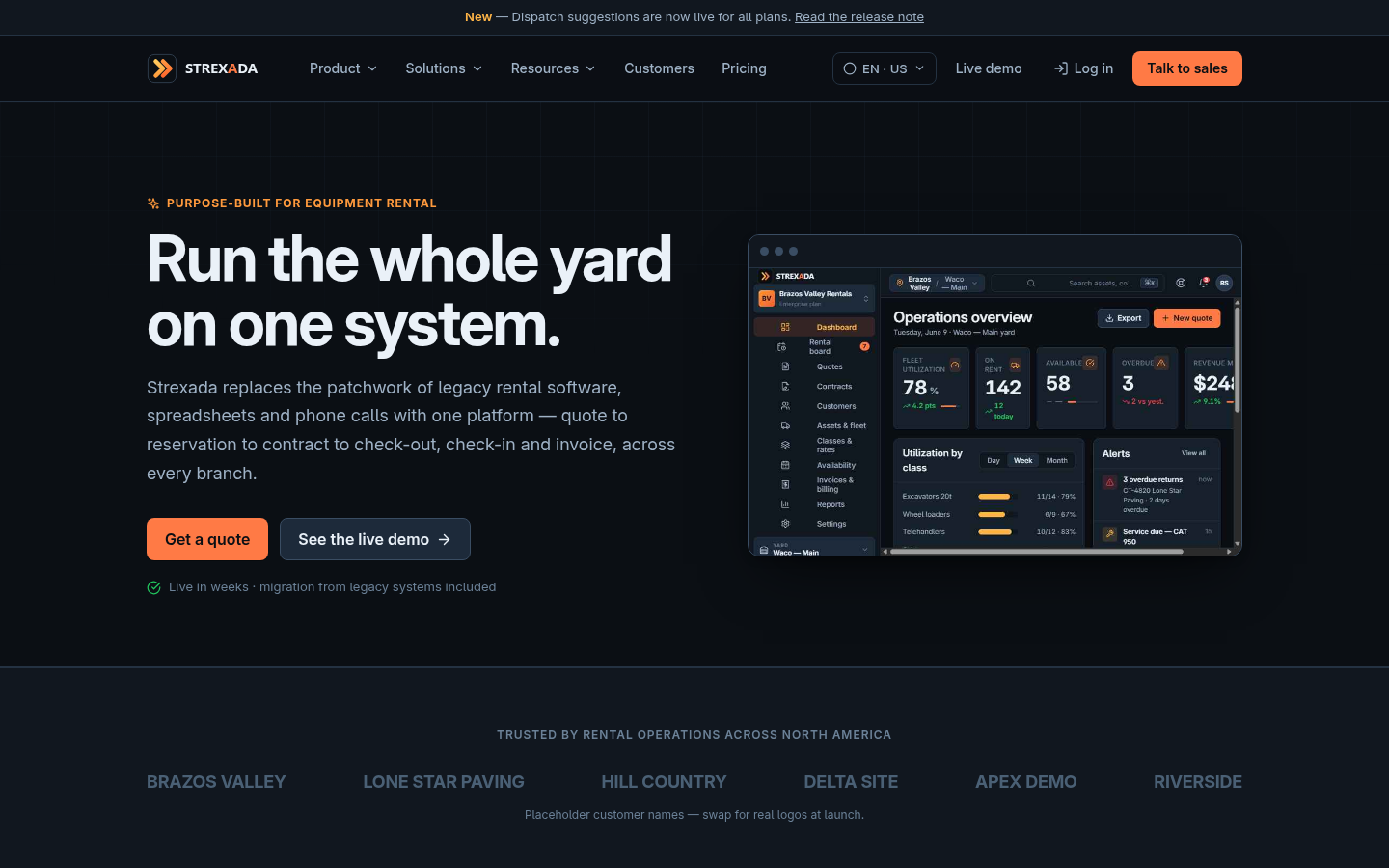Go to the Pricing page
Image resolution: width=1389 pixels, height=868 pixels.
pos(744,68)
